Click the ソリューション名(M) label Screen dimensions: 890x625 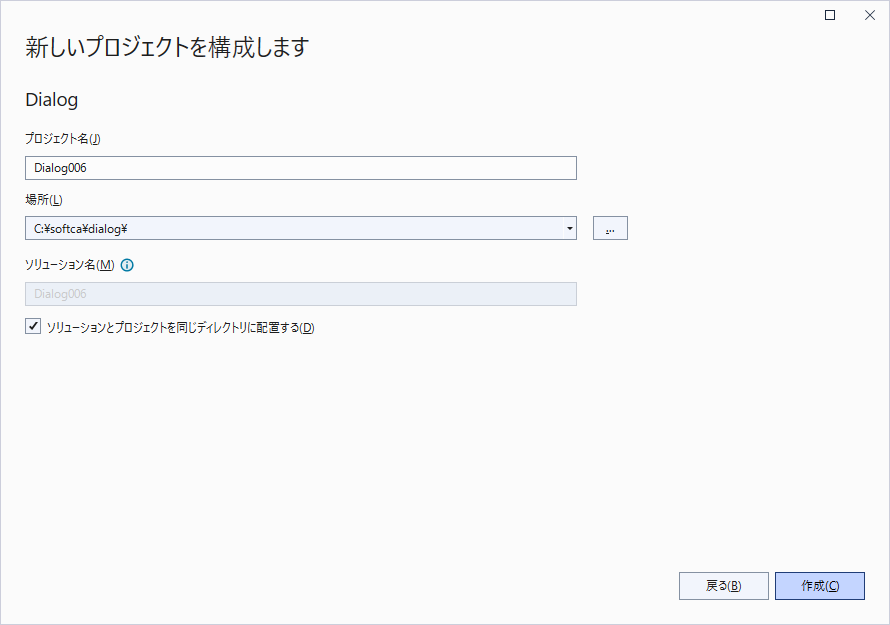point(70,266)
